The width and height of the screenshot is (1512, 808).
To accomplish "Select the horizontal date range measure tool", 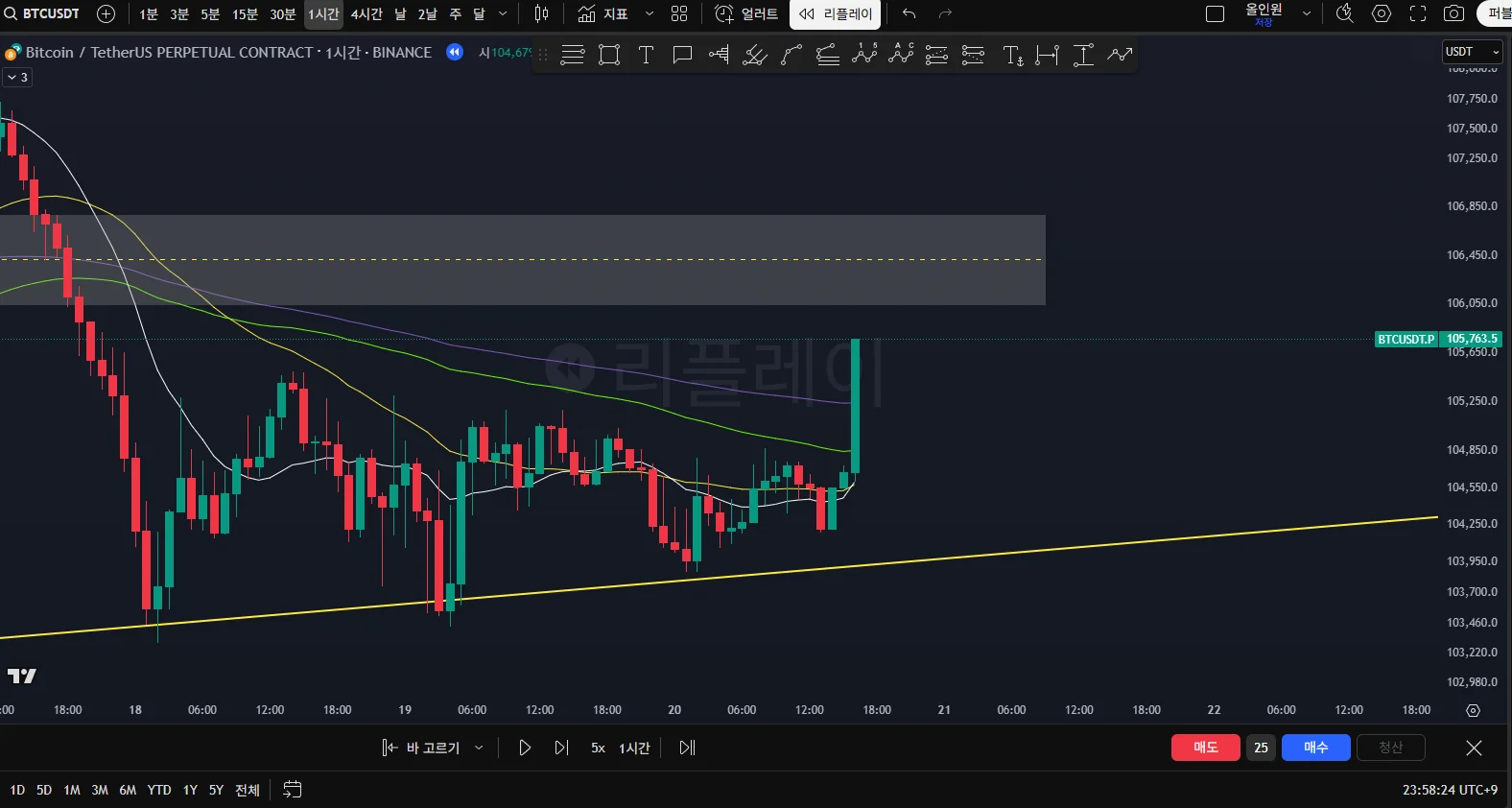I will [x=1048, y=55].
